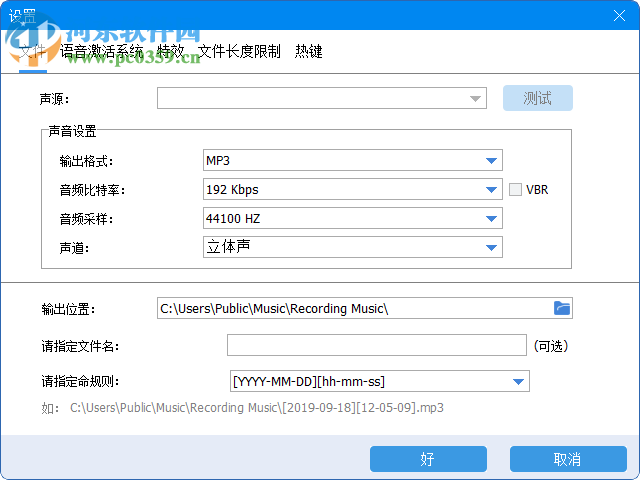
Task: Go to the 热键 hotkeys tab
Action: click(x=309, y=52)
